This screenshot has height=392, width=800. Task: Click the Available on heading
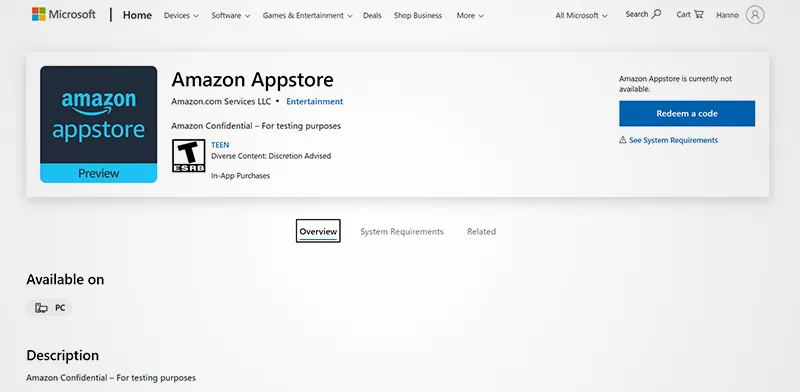click(65, 279)
